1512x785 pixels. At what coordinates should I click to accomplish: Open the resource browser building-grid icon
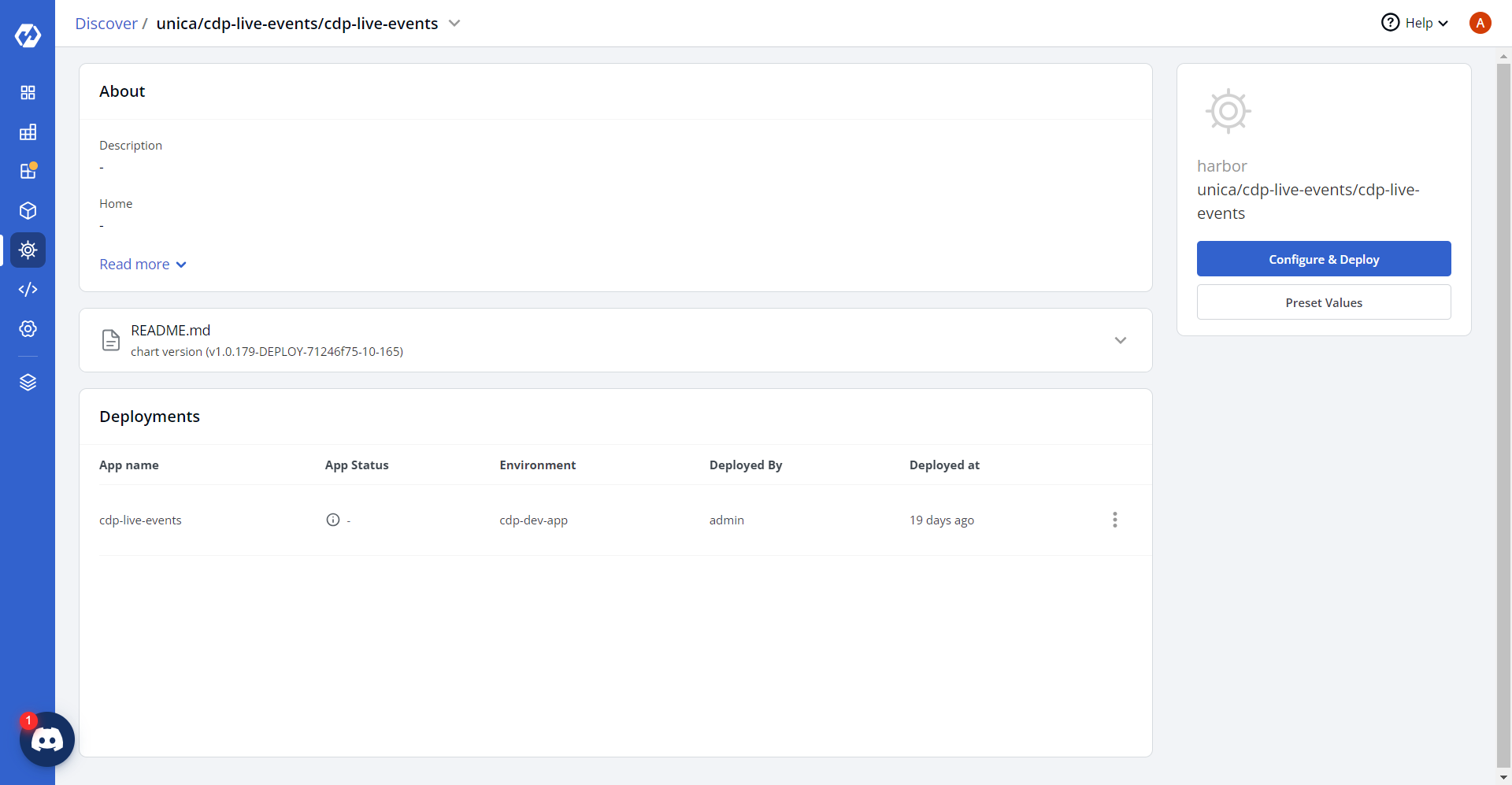(28, 132)
